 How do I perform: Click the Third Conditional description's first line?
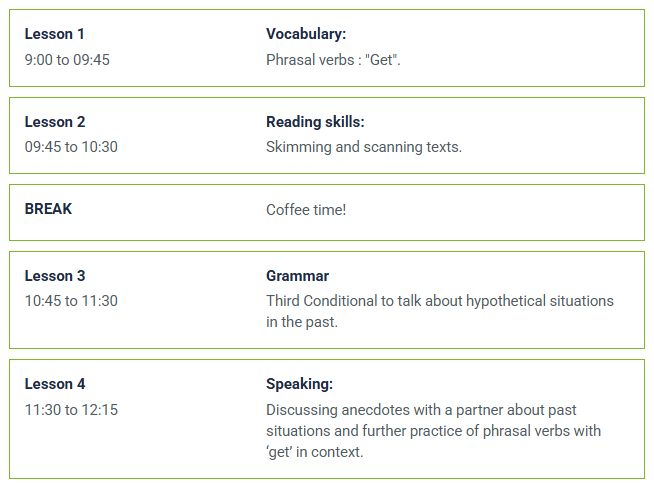coord(440,301)
